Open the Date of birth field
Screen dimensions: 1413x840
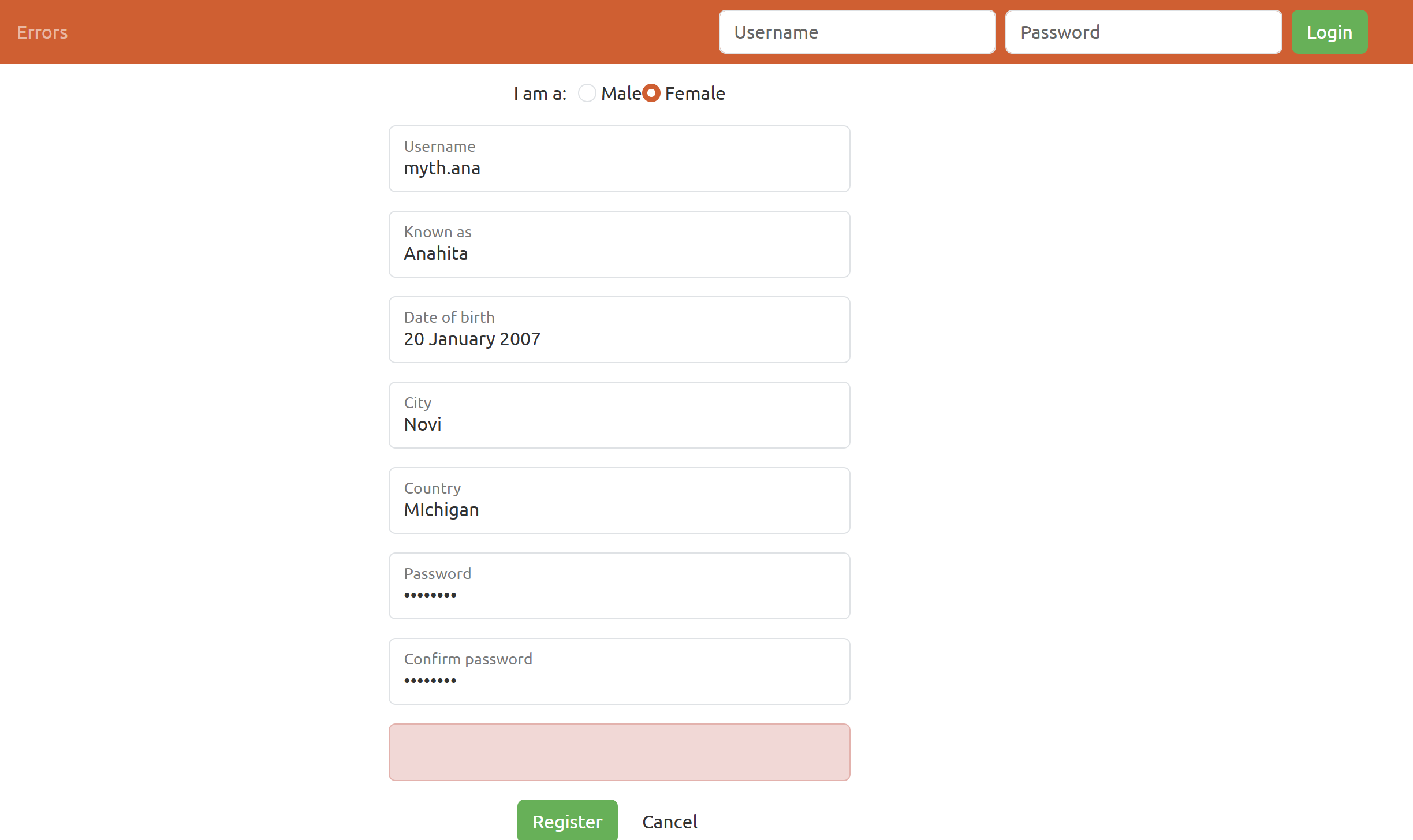(619, 330)
